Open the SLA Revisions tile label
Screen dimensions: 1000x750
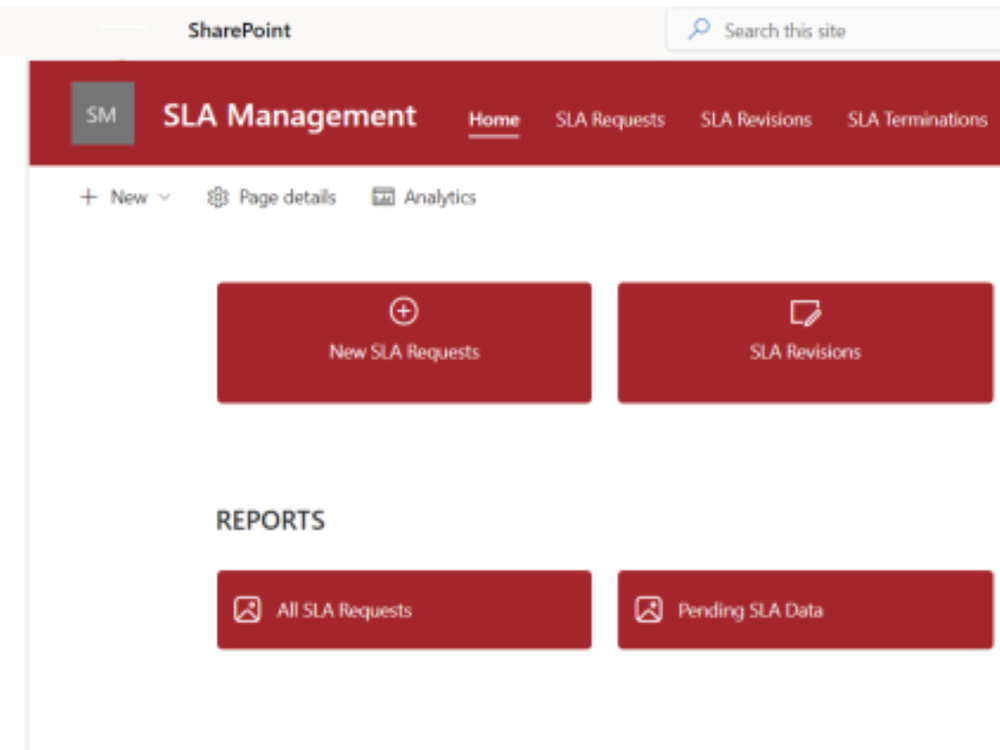click(805, 352)
